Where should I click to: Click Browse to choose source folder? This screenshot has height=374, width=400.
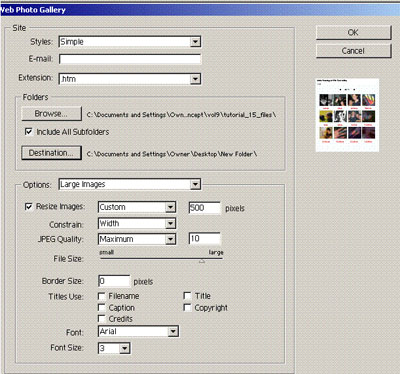pyautogui.click(x=51, y=114)
